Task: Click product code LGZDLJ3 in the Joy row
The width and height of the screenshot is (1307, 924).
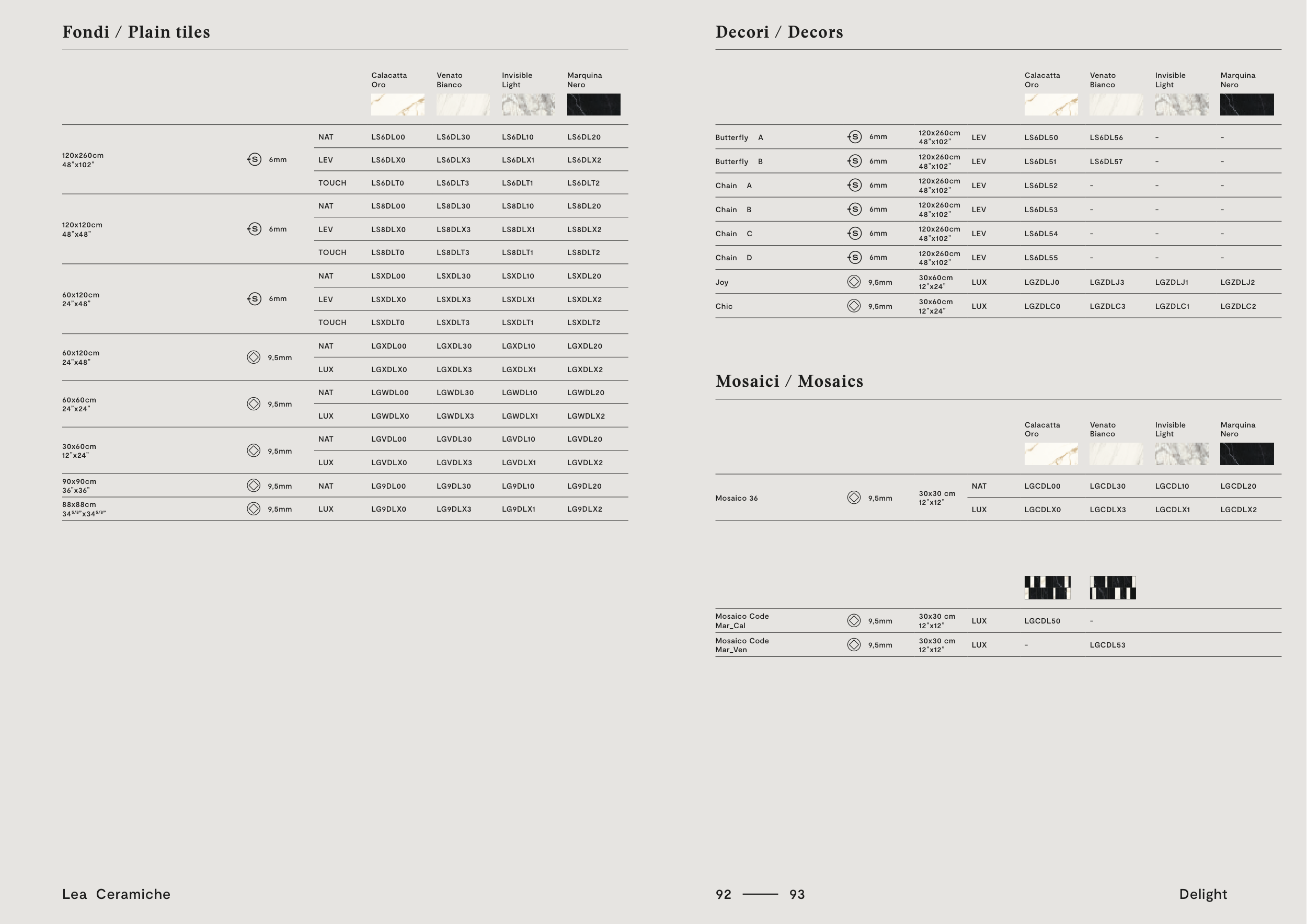Action: 1107,282
